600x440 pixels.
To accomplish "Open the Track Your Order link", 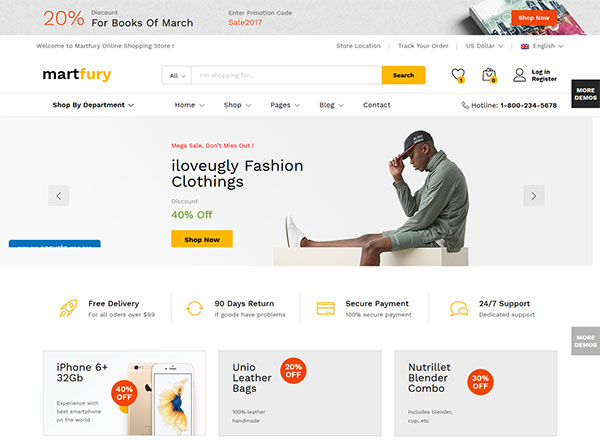I will click(423, 46).
